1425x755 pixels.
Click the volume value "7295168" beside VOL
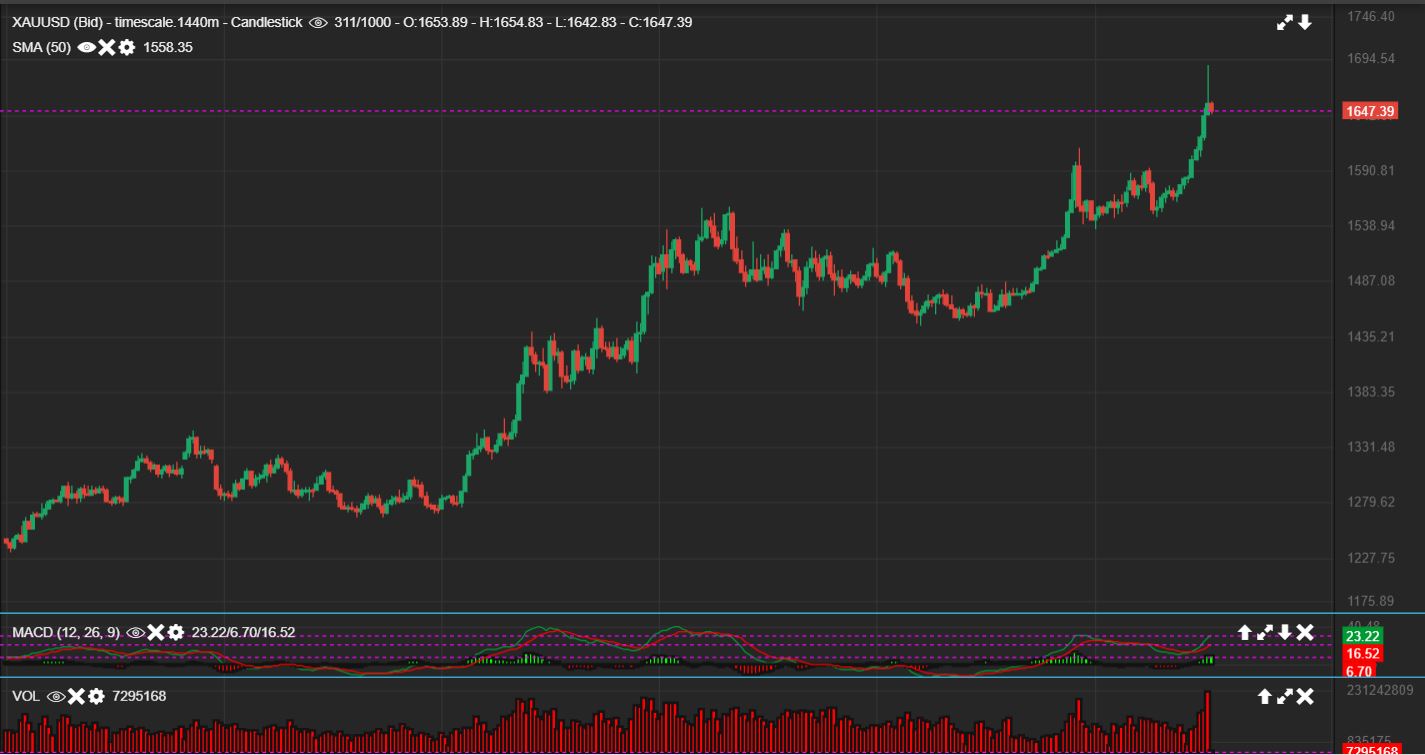pos(139,696)
